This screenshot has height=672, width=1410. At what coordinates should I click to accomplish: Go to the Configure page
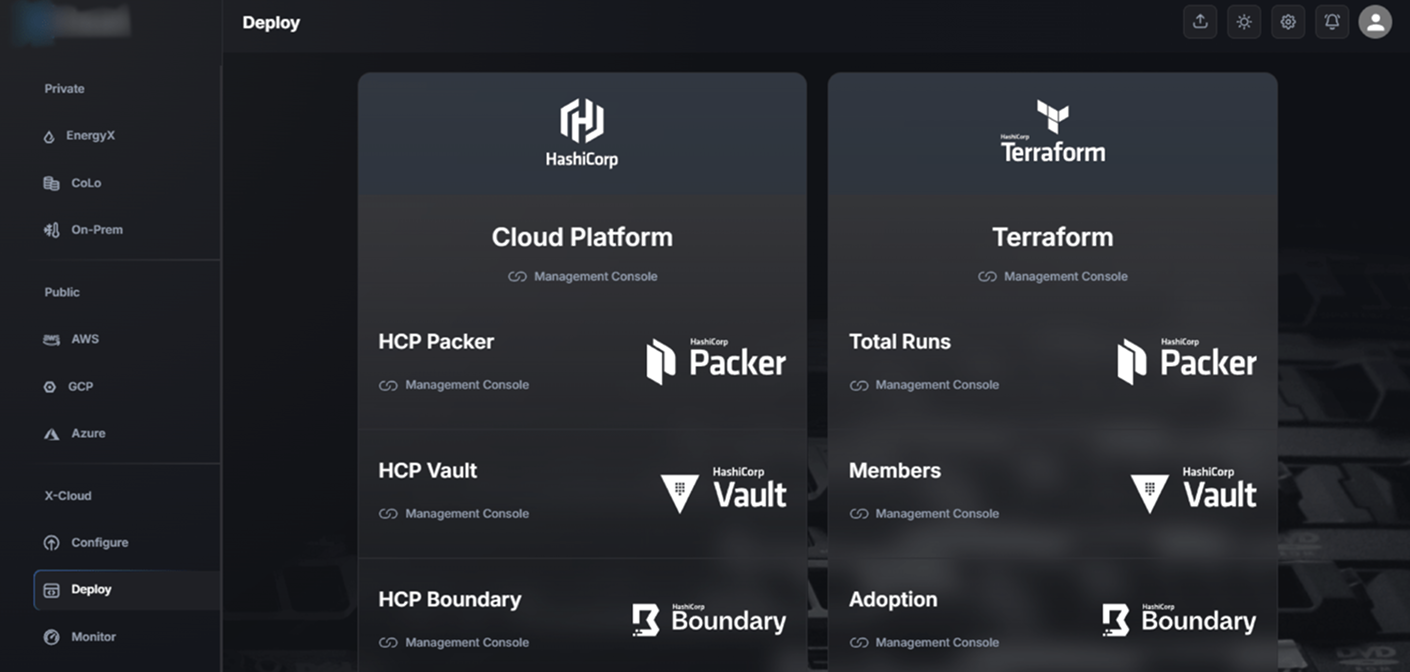pos(100,542)
